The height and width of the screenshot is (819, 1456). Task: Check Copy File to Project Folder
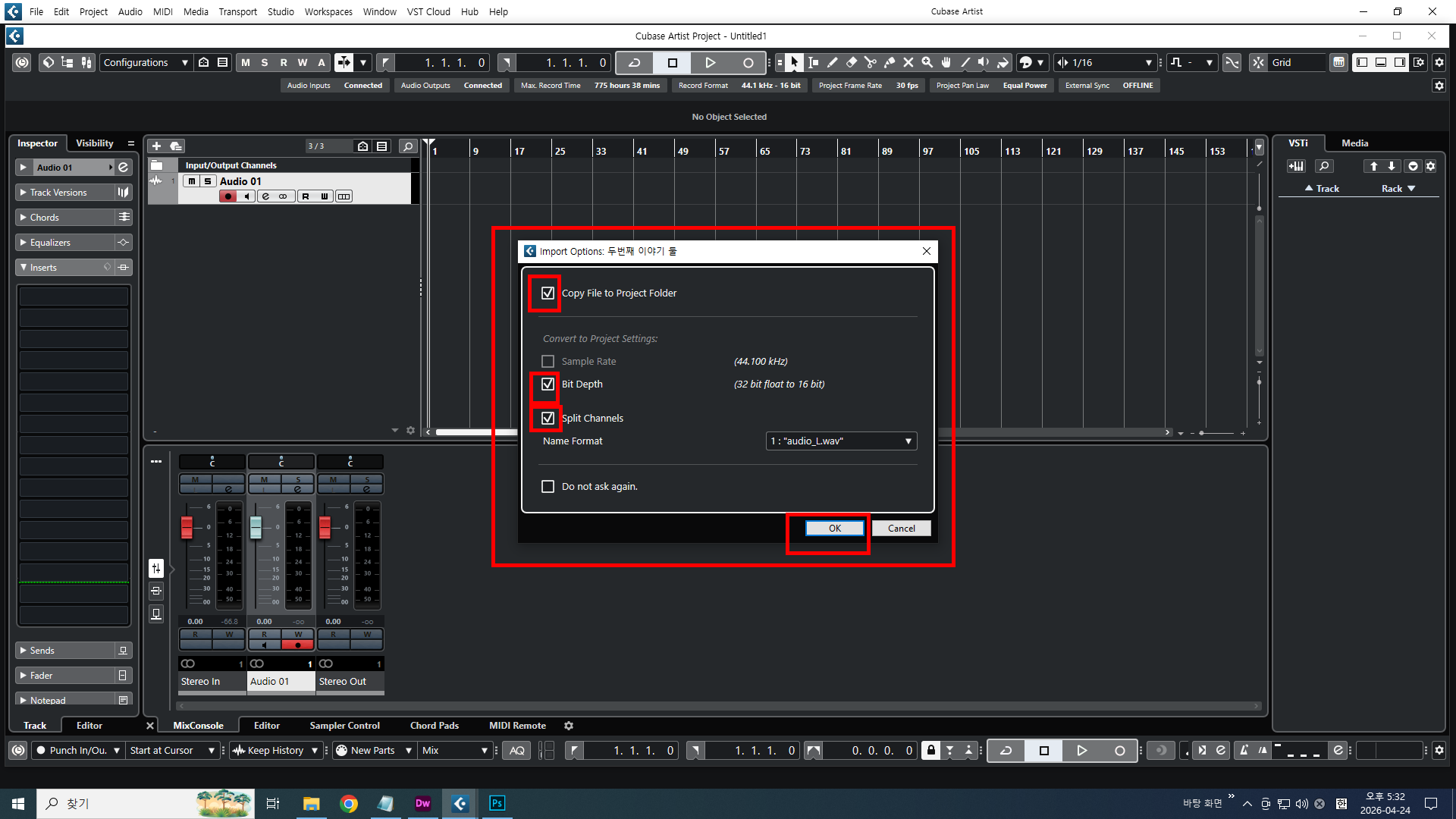click(x=548, y=293)
